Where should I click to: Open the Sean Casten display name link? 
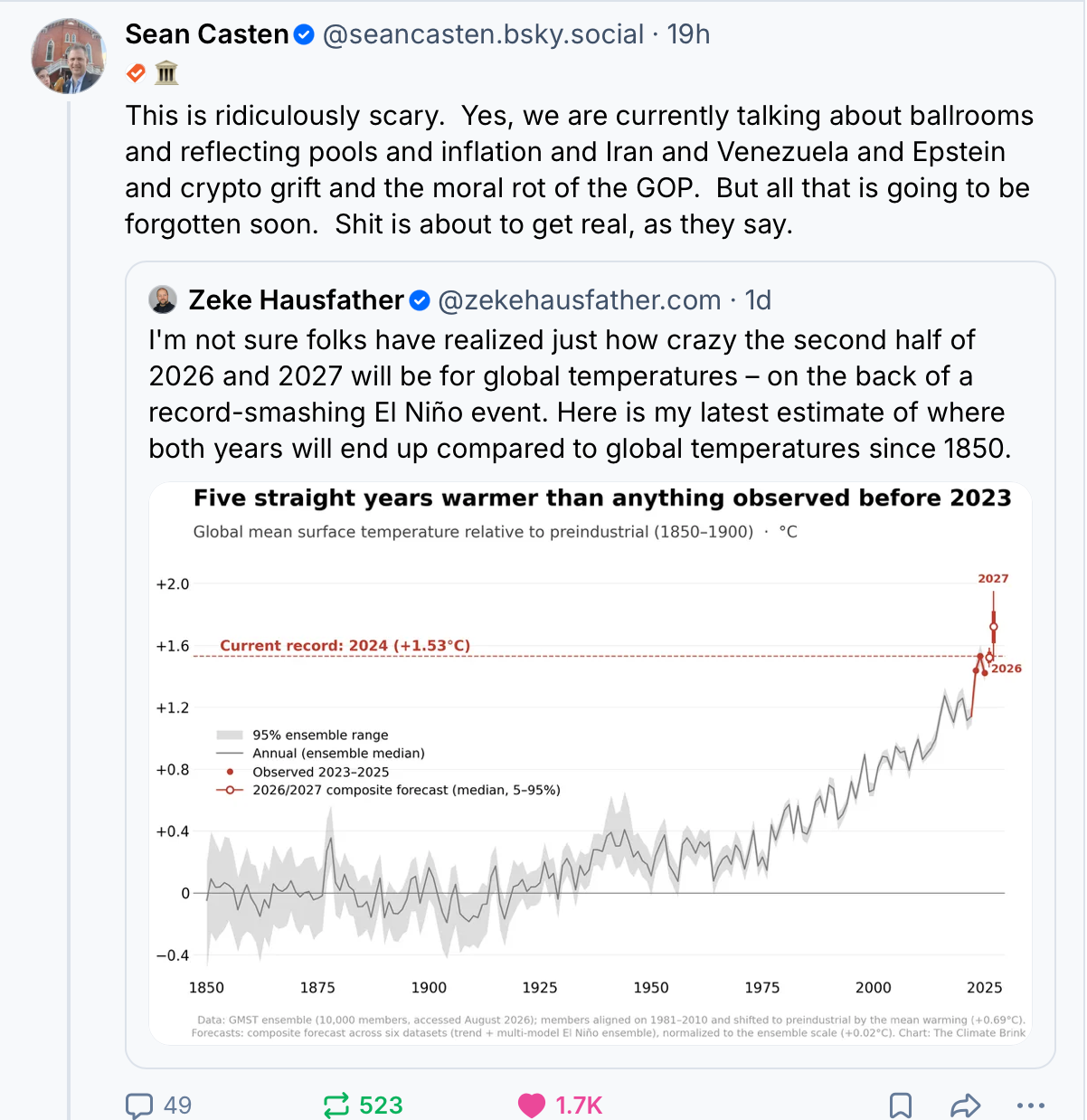pos(207,34)
